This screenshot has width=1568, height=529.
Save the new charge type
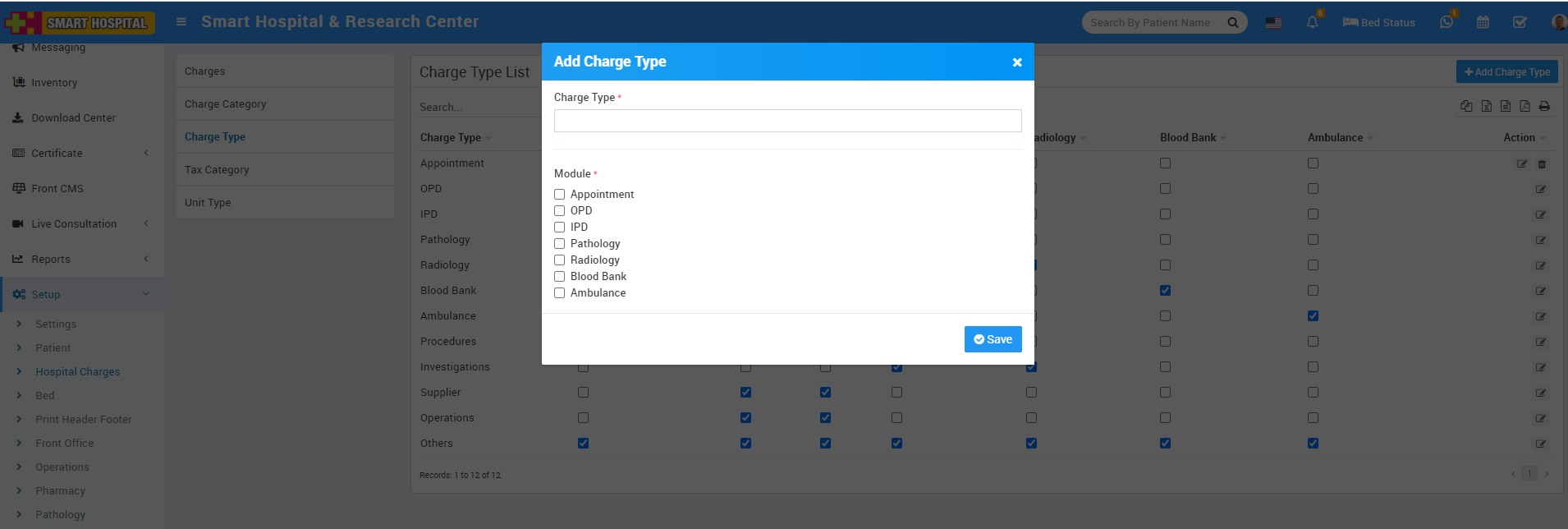(993, 339)
